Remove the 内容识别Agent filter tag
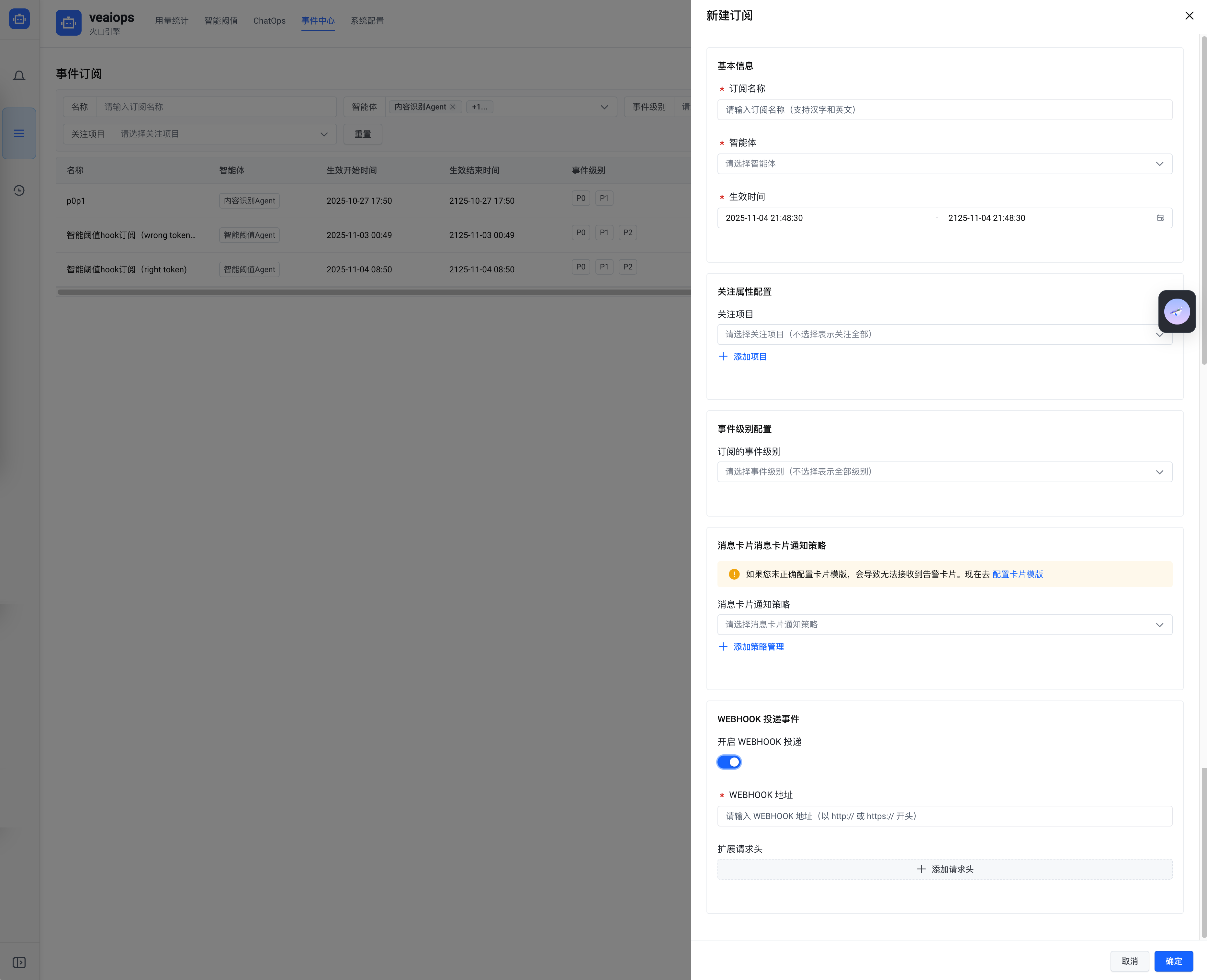This screenshot has width=1207, height=980. tap(453, 107)
